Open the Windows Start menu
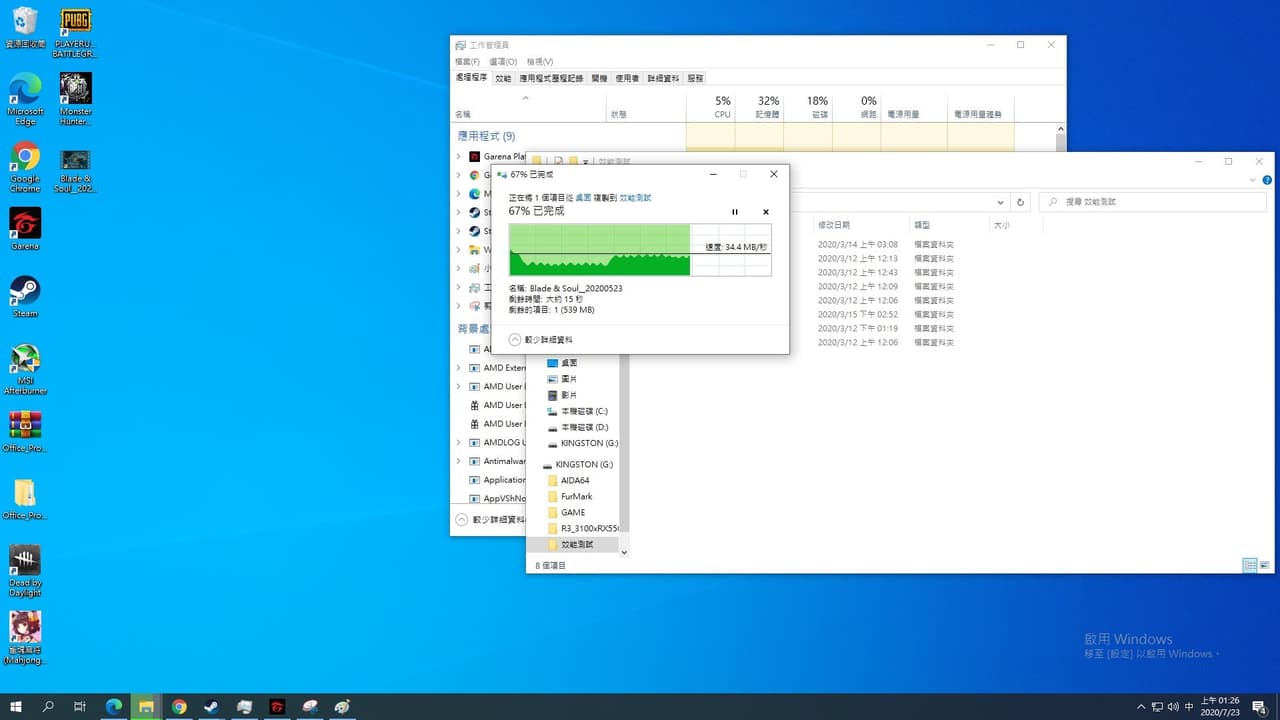Viewport: 1280px width, 720px height. 16,706
